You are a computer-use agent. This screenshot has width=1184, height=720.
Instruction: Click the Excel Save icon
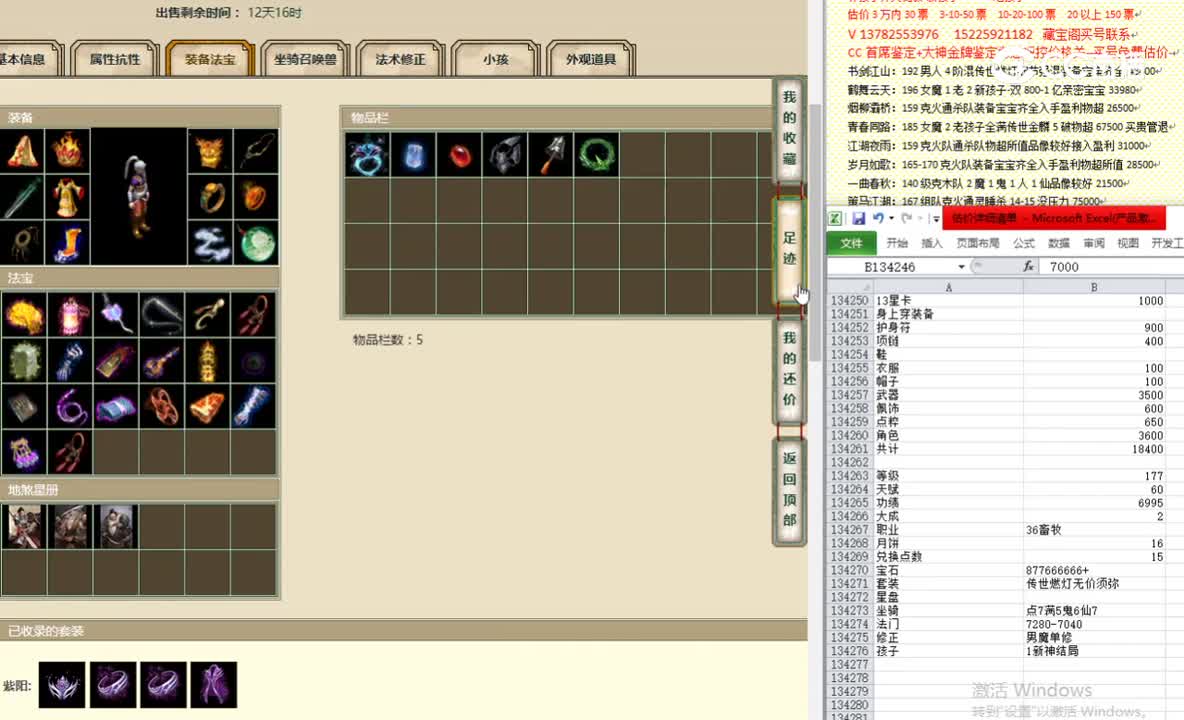pos(859,218)
